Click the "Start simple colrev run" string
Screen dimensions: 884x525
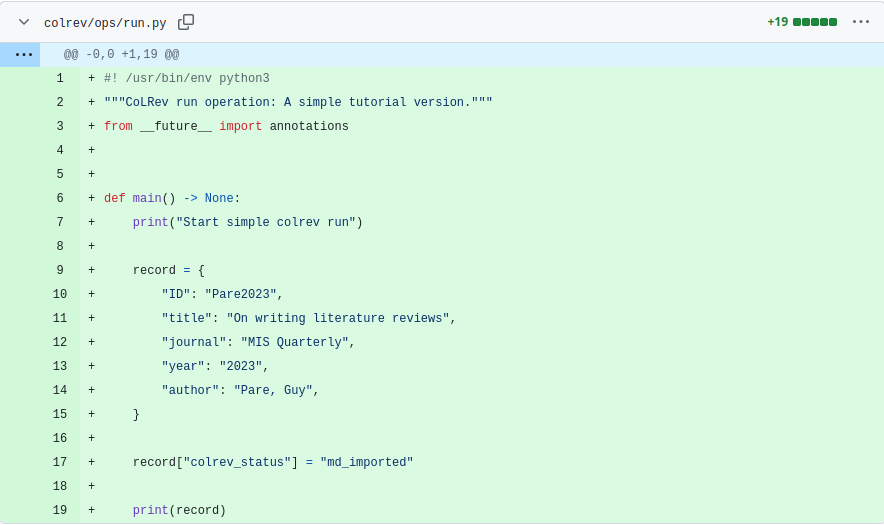tap(269, 223)
